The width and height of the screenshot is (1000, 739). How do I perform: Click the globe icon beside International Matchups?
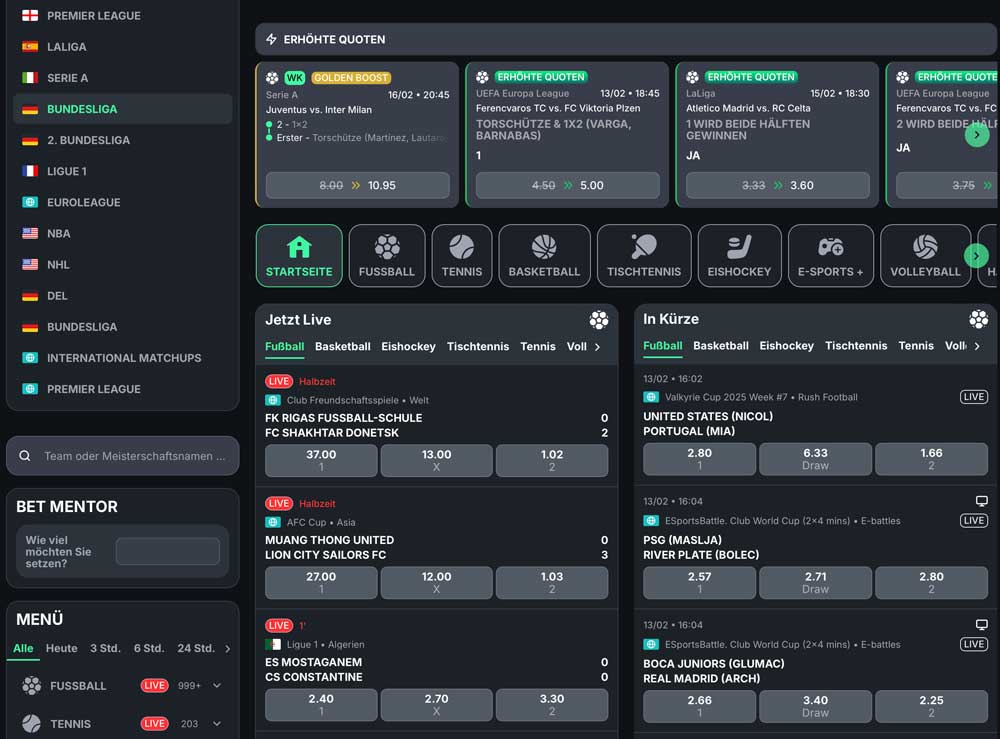tap(30, 358)
